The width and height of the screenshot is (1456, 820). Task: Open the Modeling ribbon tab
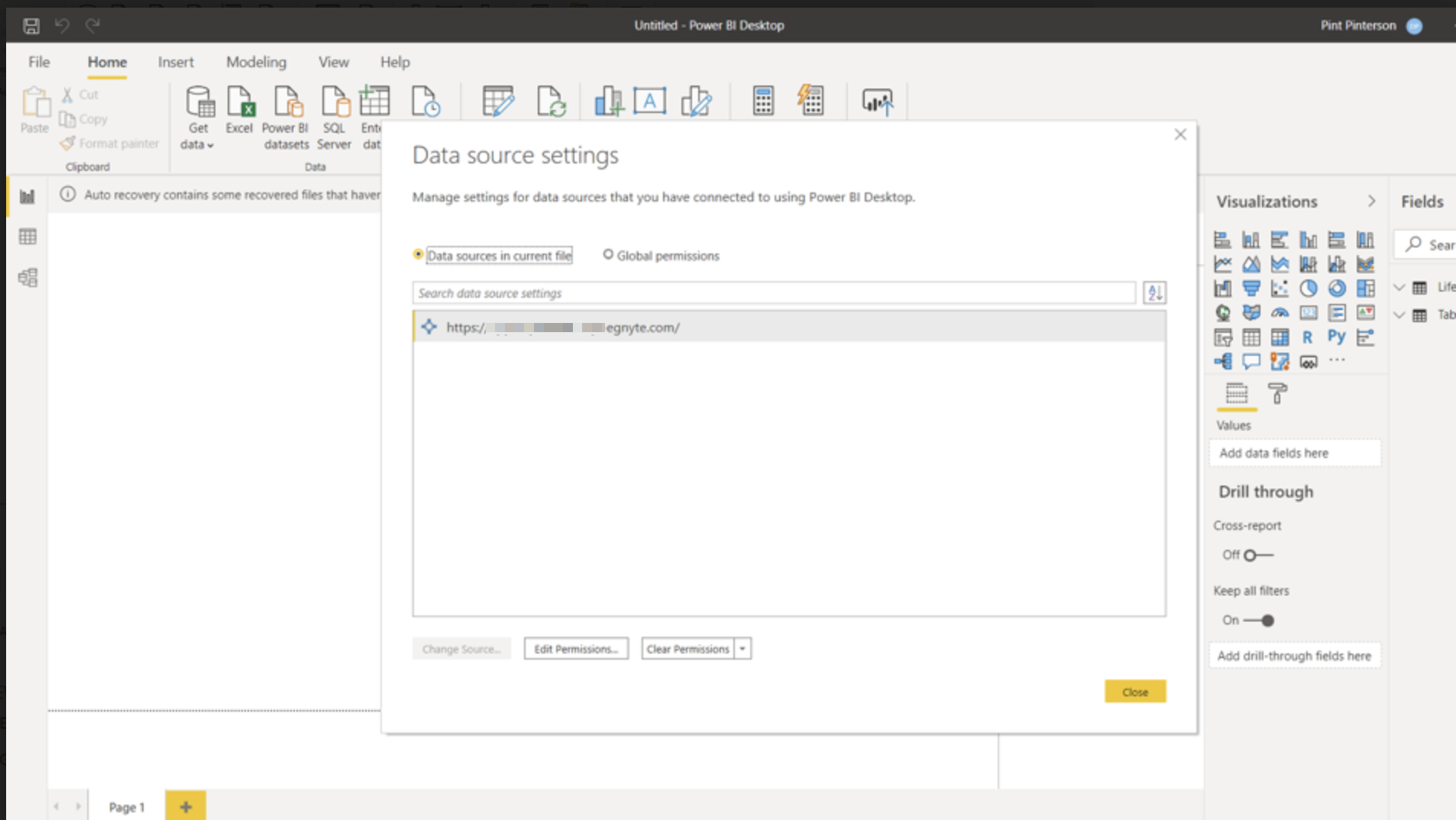256,62
